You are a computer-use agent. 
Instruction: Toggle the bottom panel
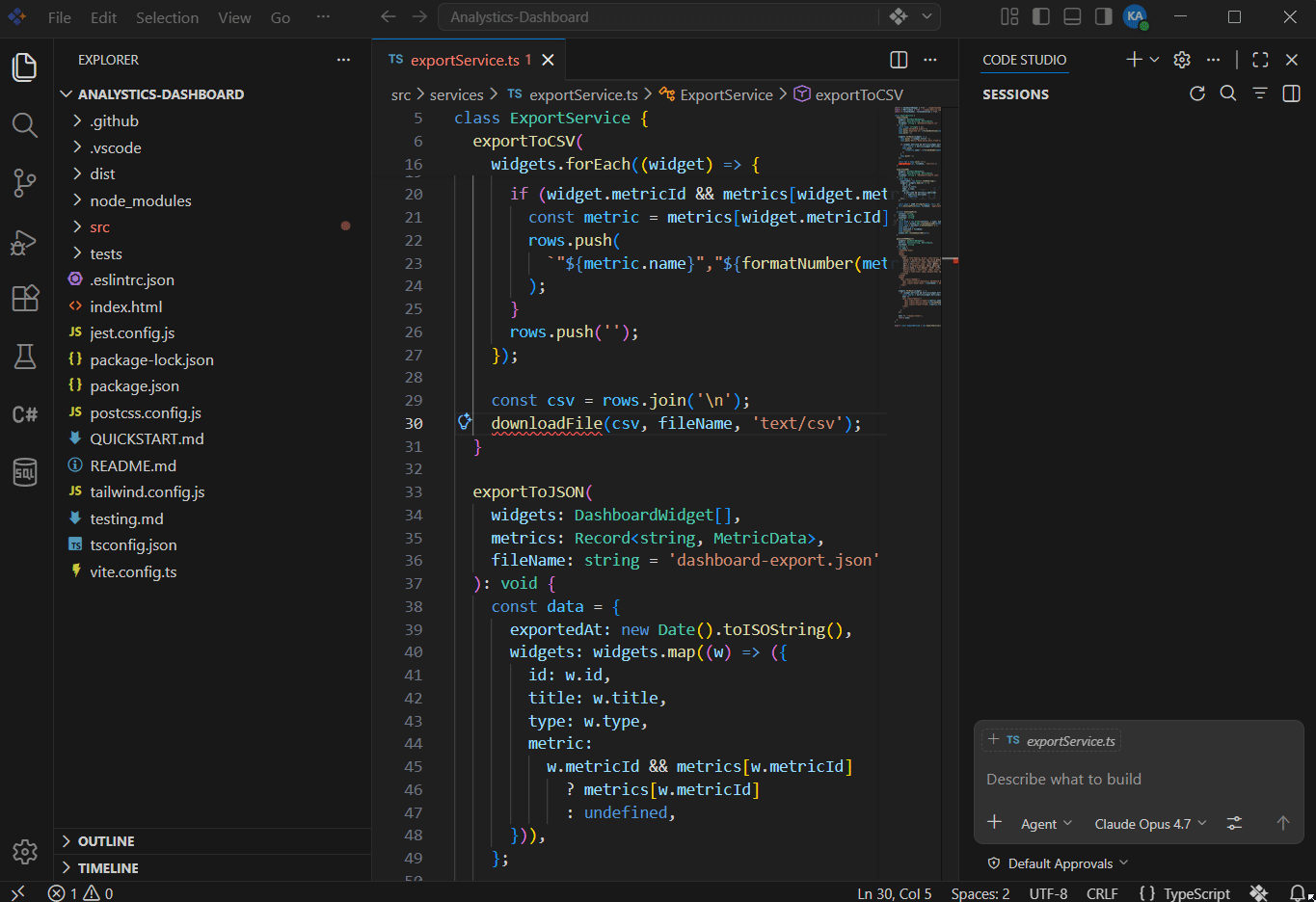tap(1072, 16)
